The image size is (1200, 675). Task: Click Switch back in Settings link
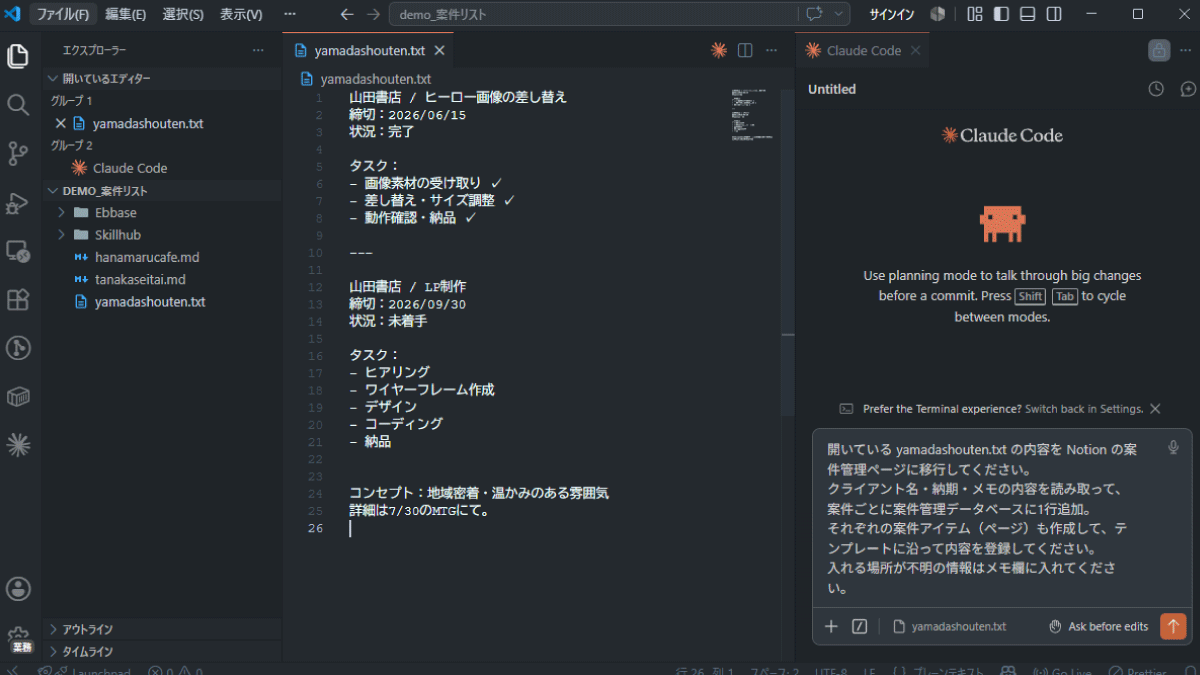pyautogui.click(x=1084, y=409)
